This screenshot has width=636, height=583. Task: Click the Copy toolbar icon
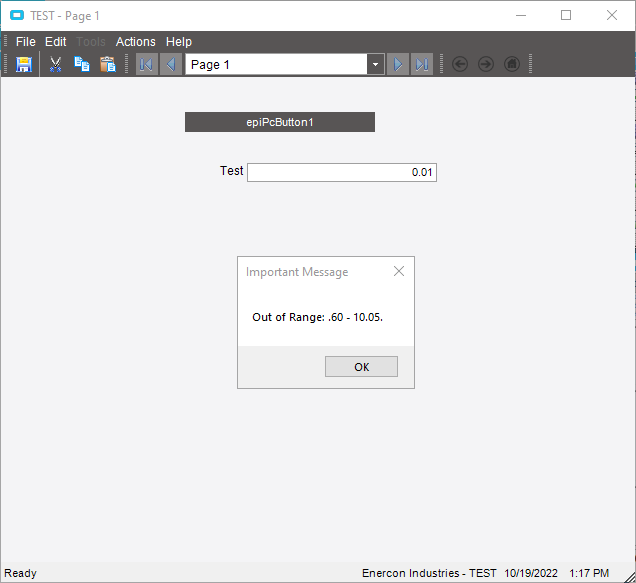point(82,65)
